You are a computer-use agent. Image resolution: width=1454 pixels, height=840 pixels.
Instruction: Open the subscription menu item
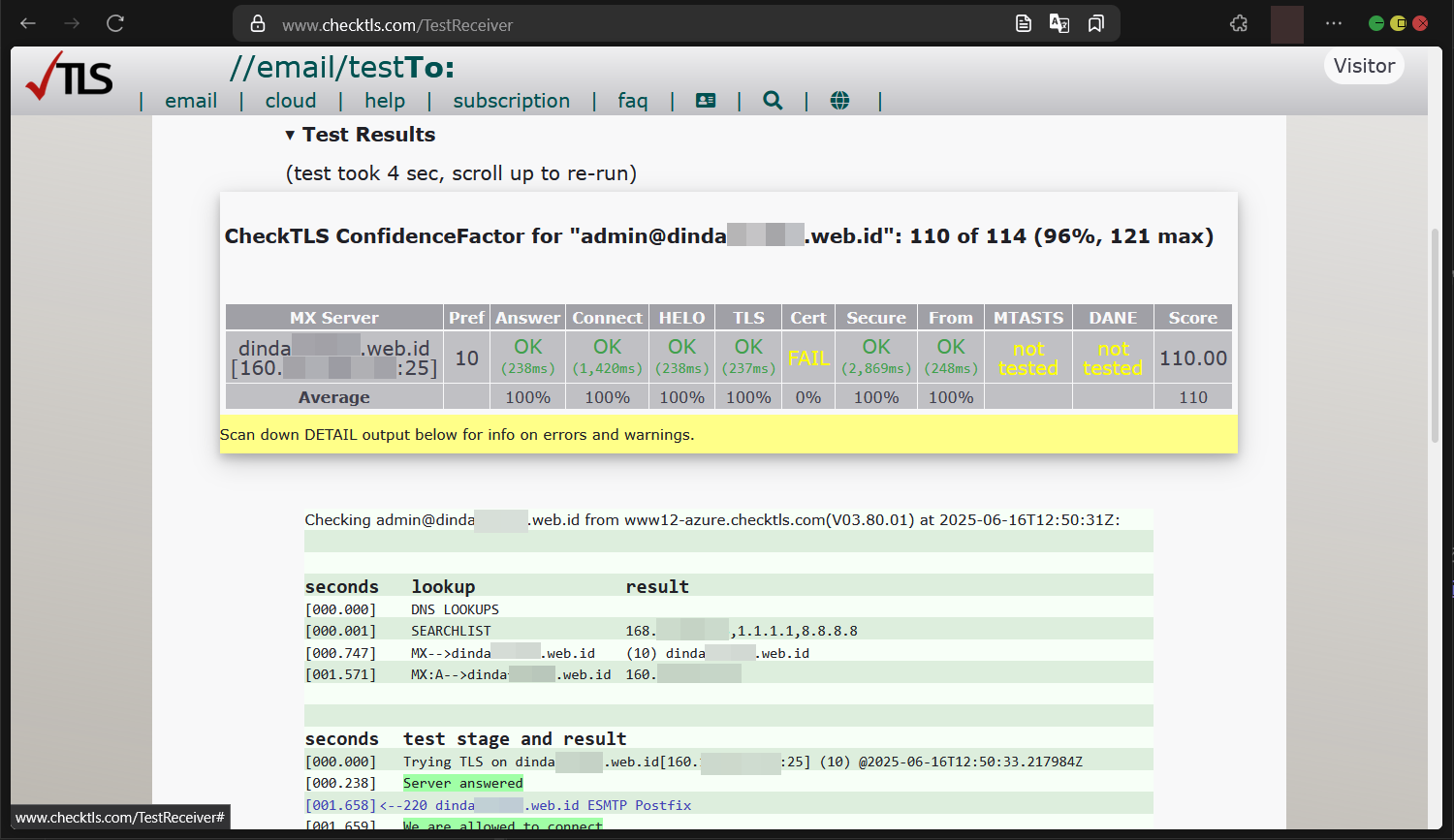[x=512, y=101]
